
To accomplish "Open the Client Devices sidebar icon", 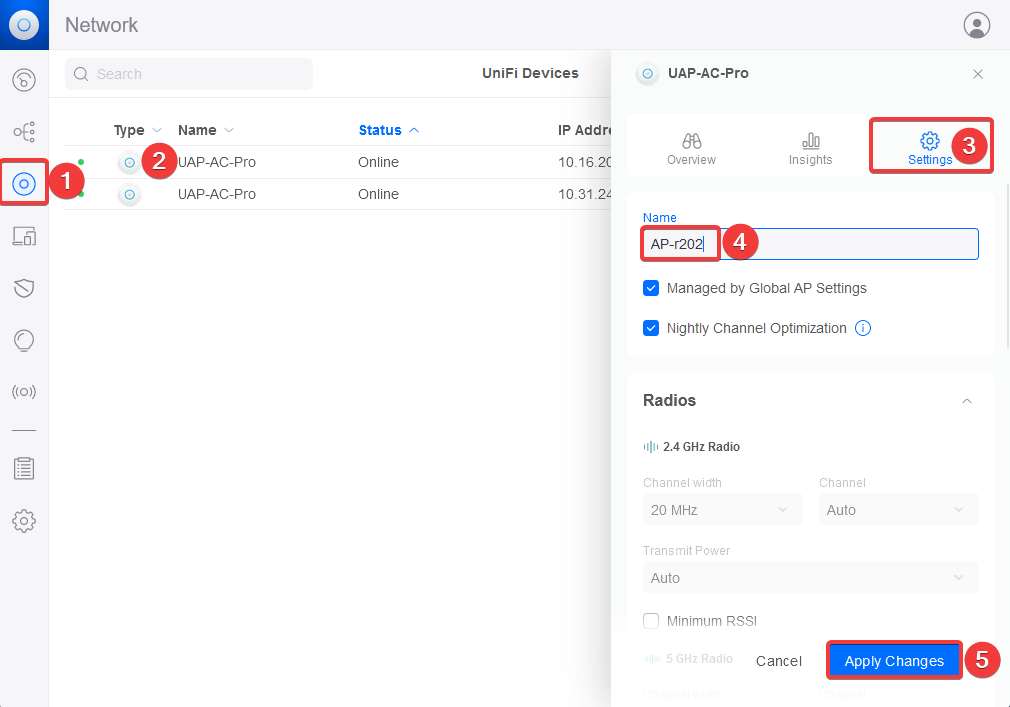I will pos(24,236).
